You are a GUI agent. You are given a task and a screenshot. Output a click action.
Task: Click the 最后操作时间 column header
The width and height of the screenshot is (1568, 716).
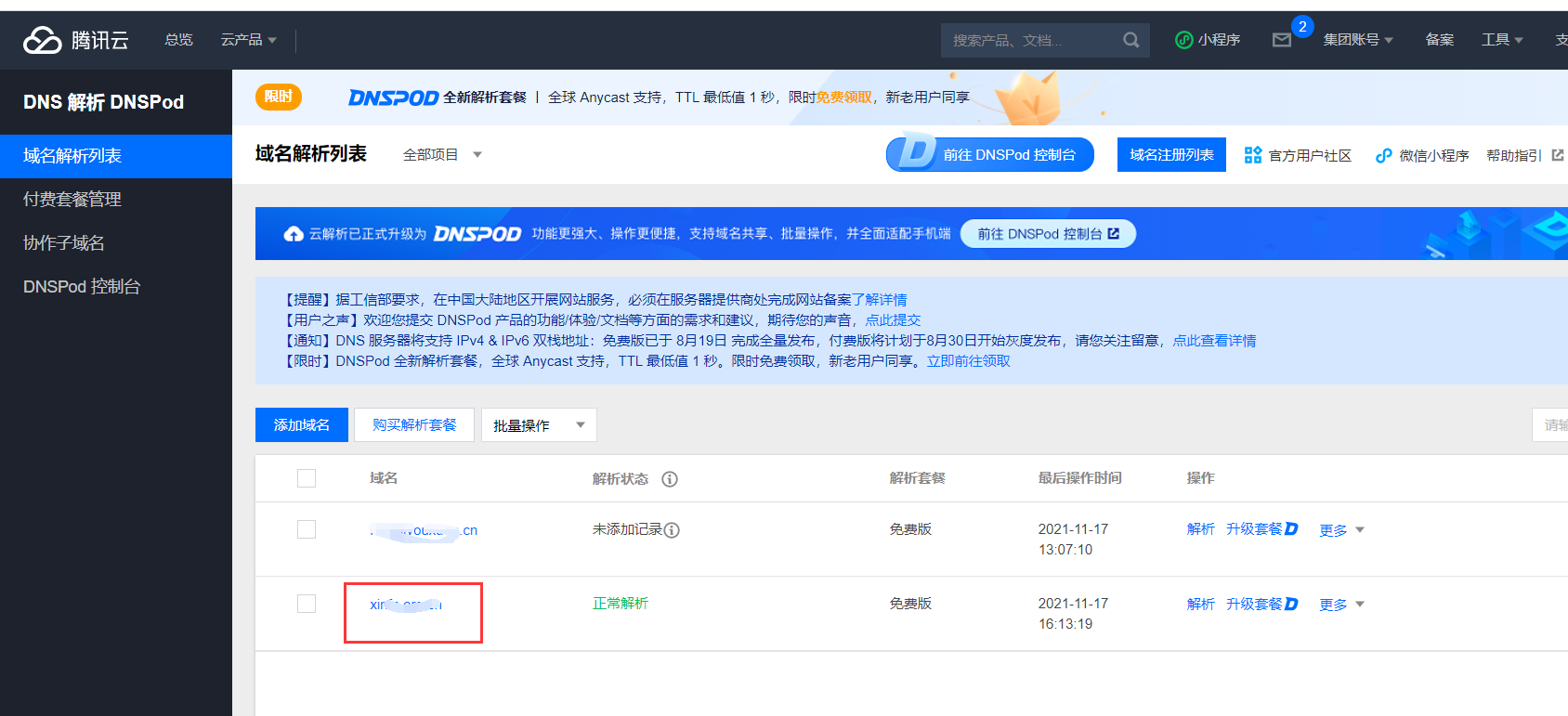tap(1080, 478)
